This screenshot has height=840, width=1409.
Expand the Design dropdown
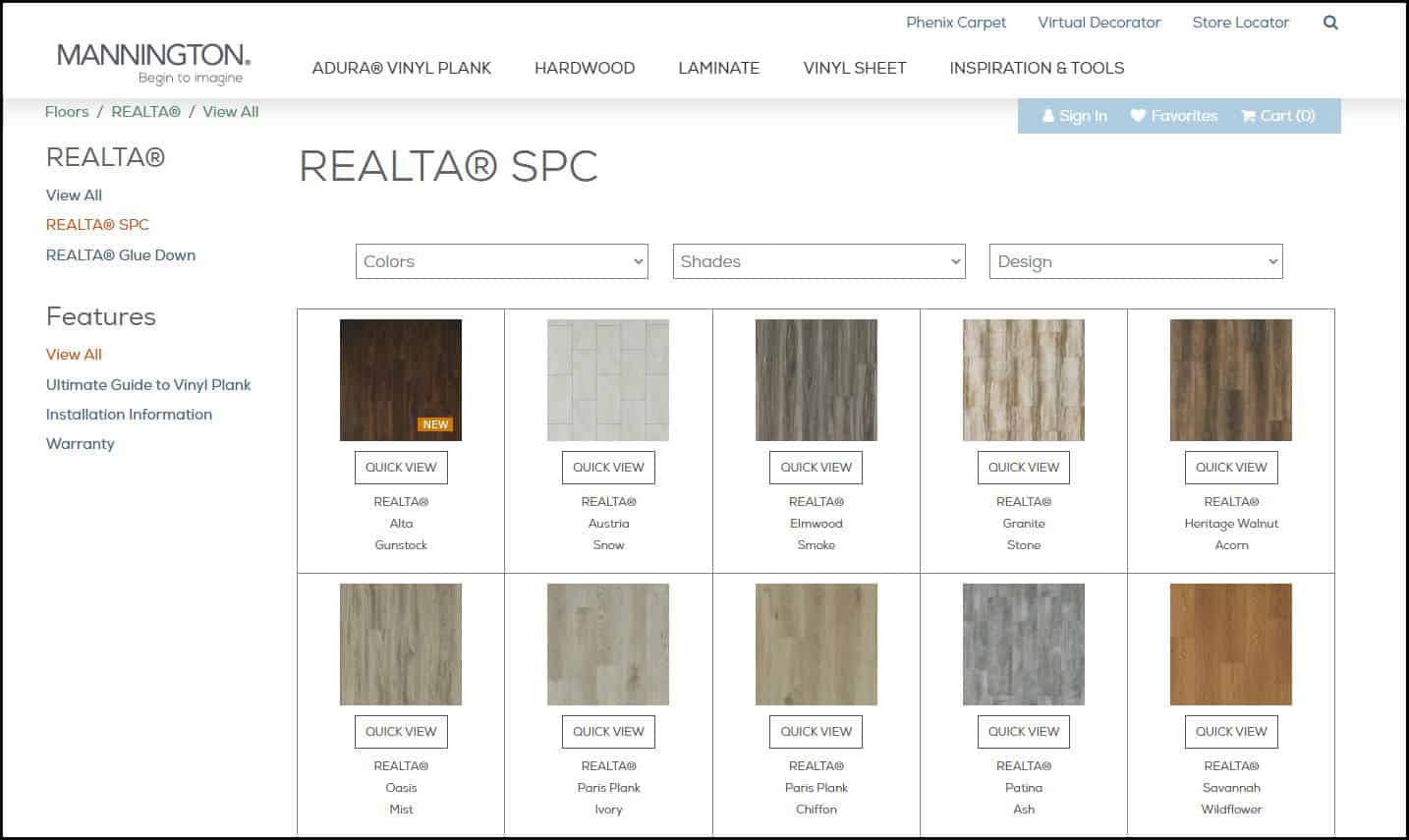point(1136,261)
